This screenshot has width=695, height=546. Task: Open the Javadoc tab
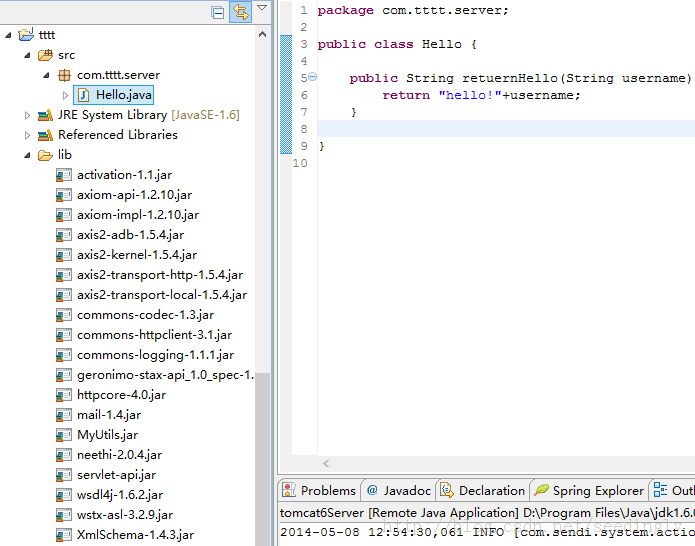[399, 491]
